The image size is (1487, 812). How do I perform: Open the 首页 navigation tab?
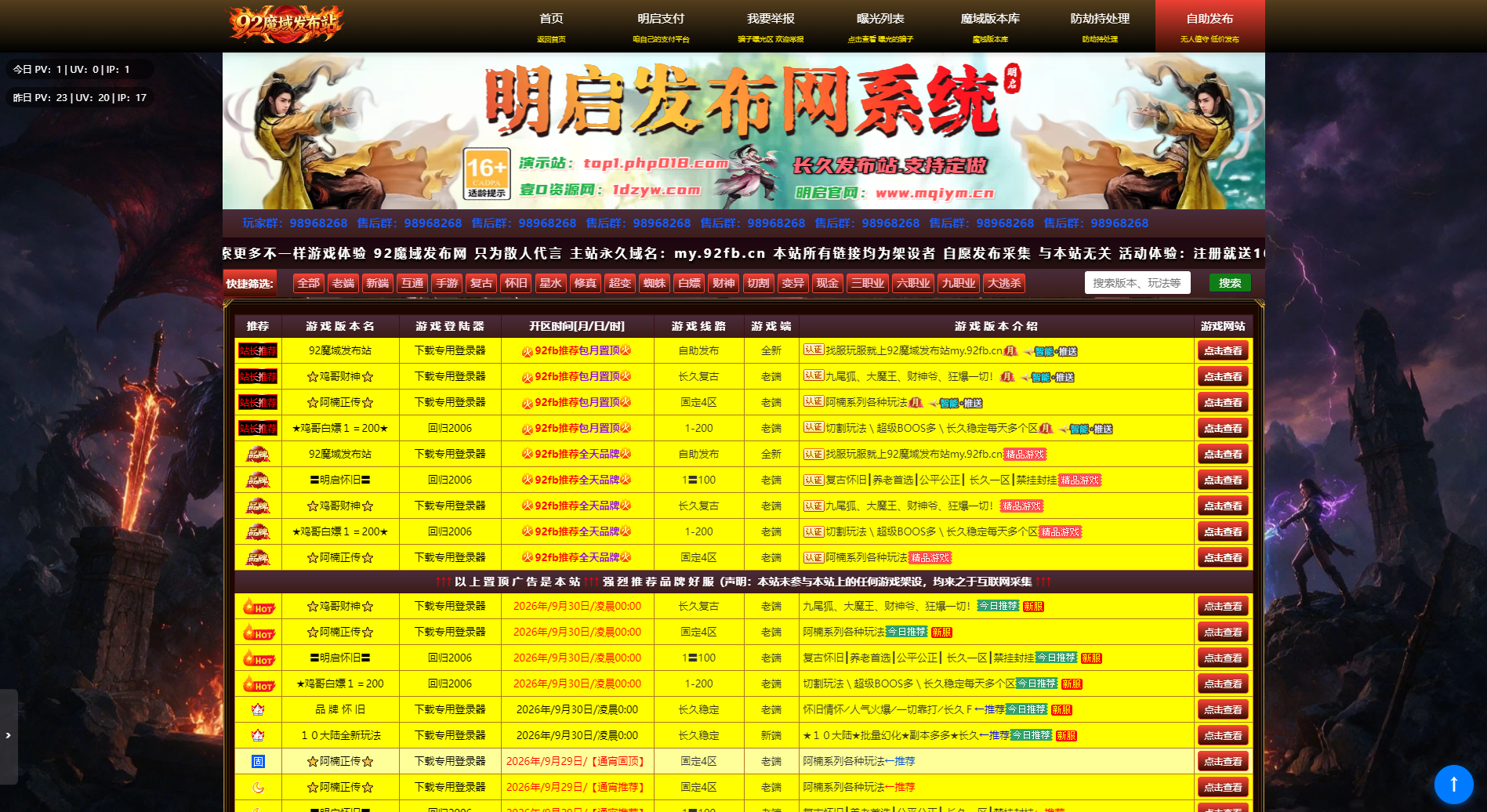point(551,26)
